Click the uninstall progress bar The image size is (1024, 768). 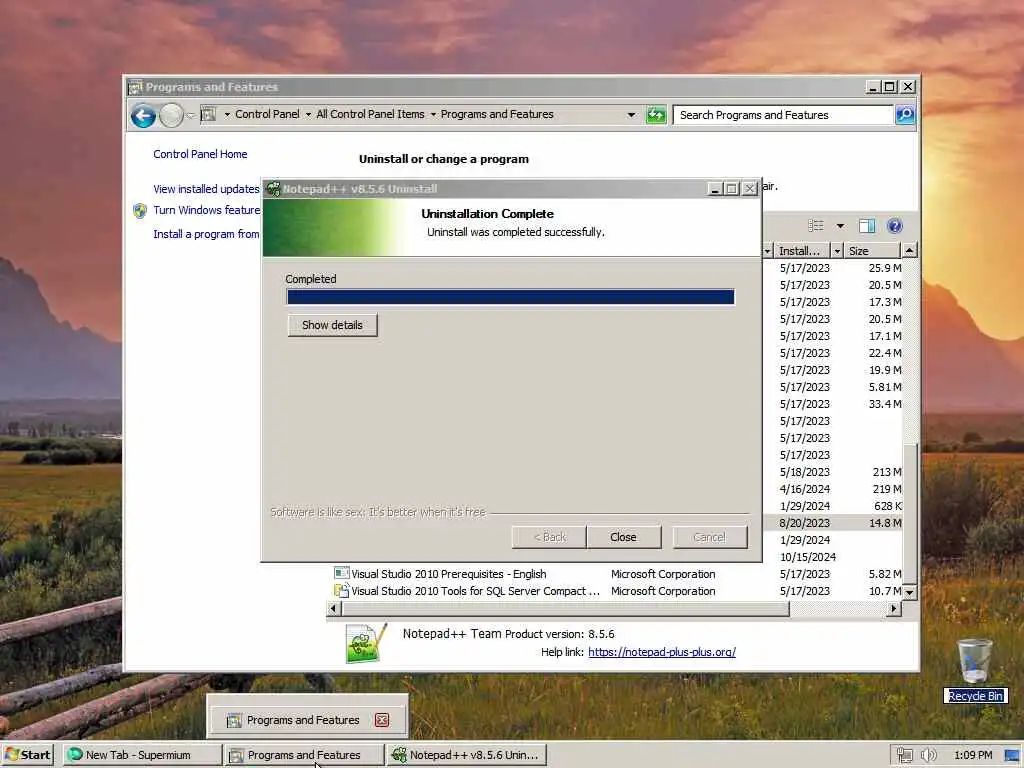511,297
